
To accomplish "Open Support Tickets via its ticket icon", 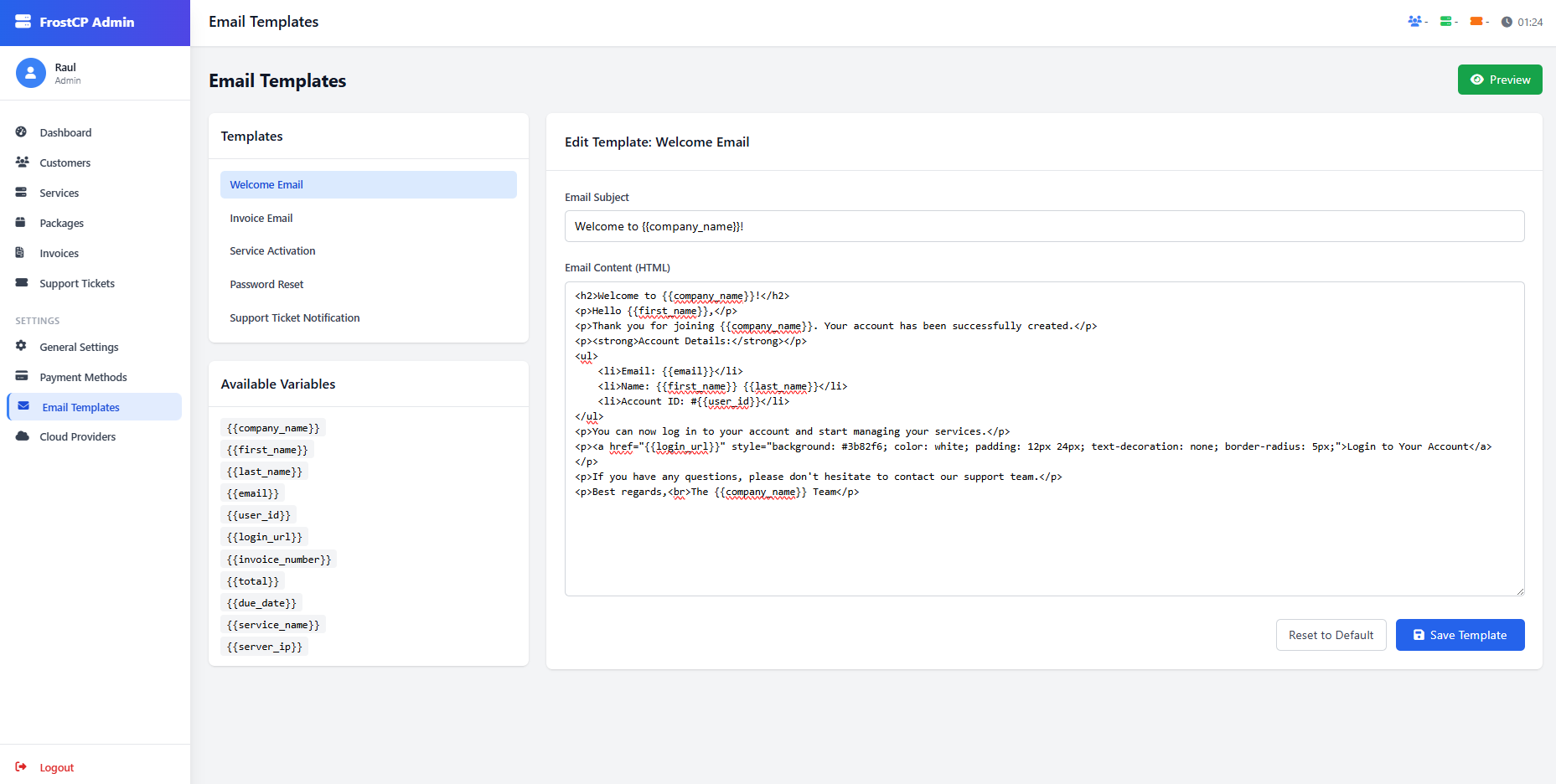I will pyautogui.click(x=22, y=283).
